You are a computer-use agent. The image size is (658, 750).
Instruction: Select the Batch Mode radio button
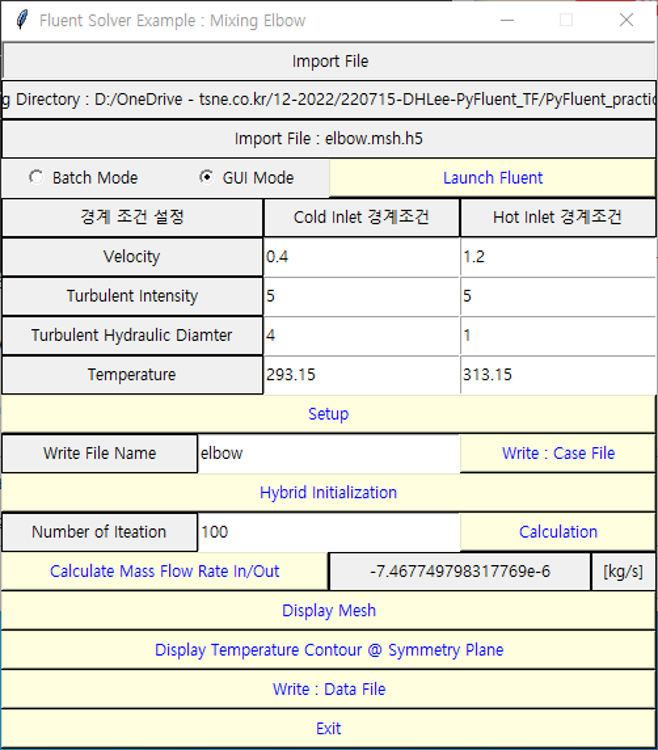36,177
